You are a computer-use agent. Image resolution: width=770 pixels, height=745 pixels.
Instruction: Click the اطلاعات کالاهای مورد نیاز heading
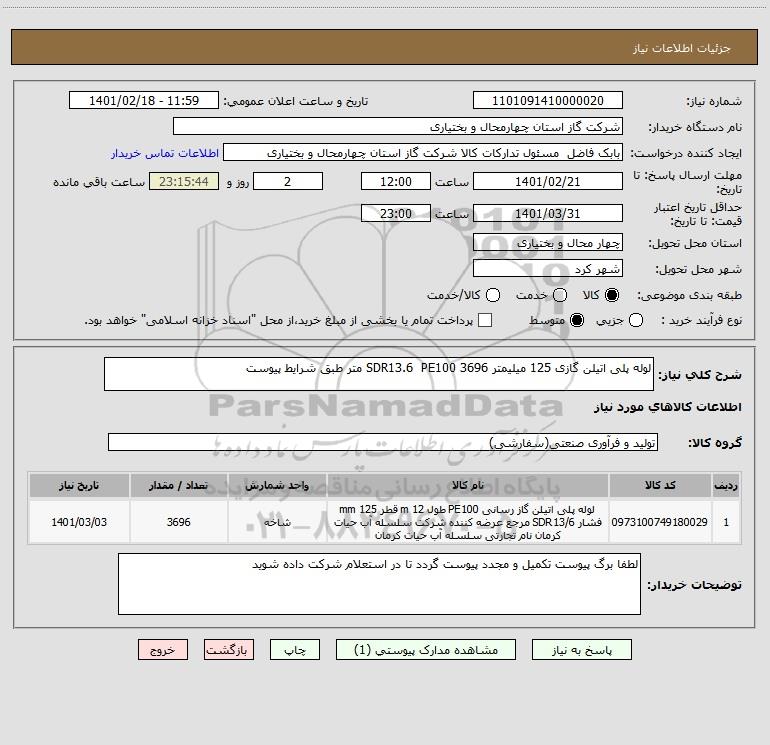pyautogui.click(x=667, y=407)
